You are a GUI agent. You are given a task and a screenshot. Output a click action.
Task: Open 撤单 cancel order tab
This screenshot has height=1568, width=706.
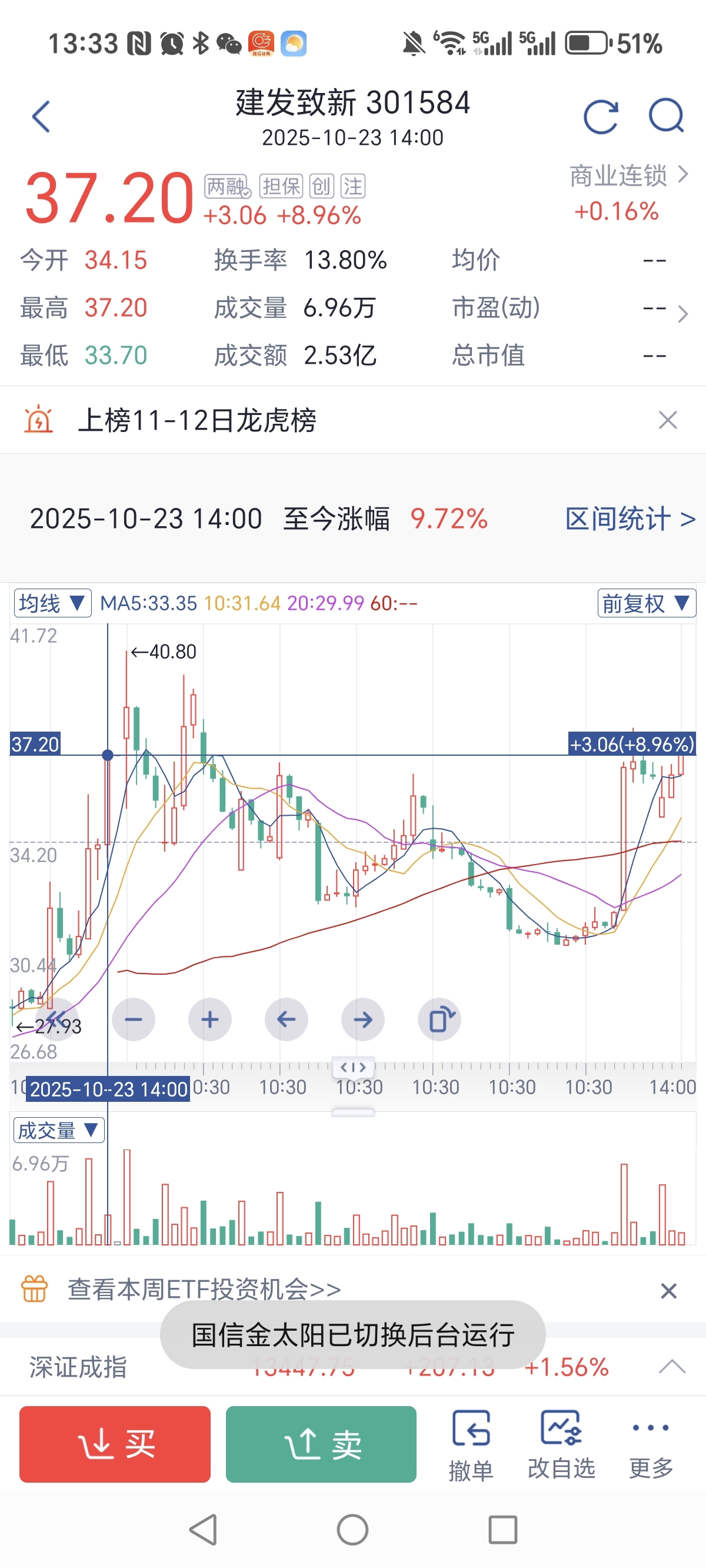(x=471, y=1444)
